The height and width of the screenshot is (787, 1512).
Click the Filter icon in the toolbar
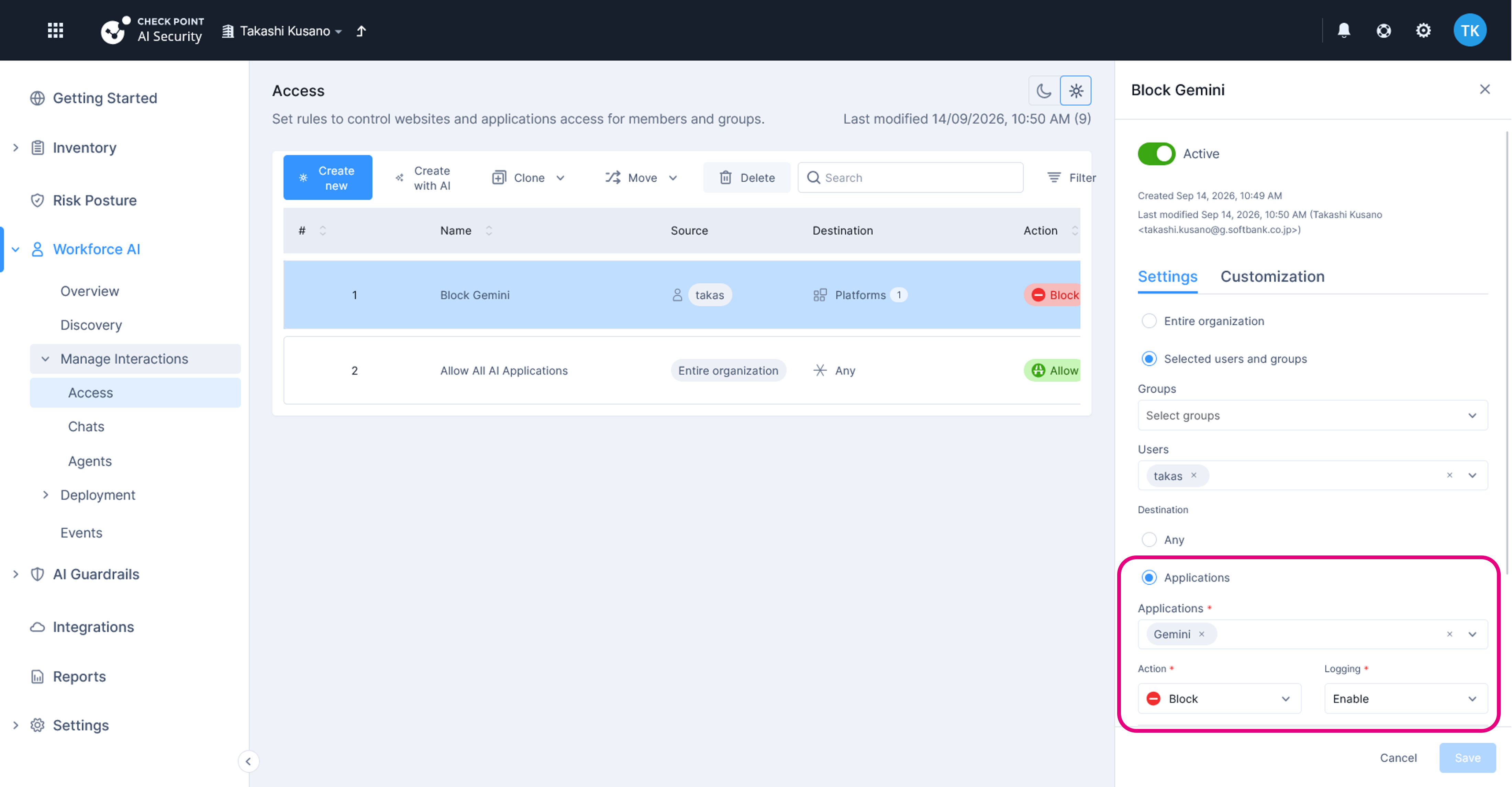pyautogui.click(x=1054, y=177)
